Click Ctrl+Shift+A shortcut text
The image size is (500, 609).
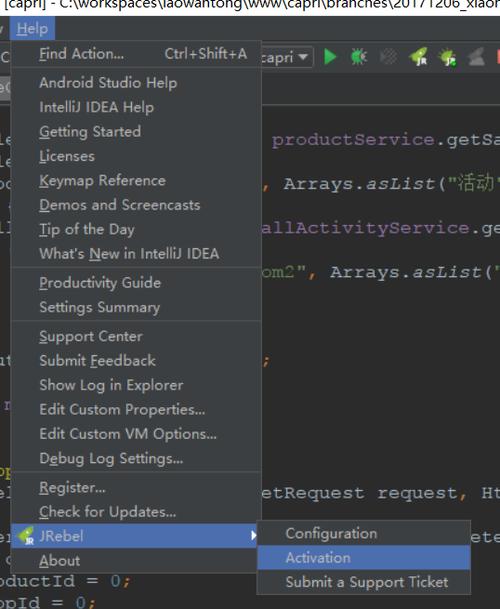point(206,54)
